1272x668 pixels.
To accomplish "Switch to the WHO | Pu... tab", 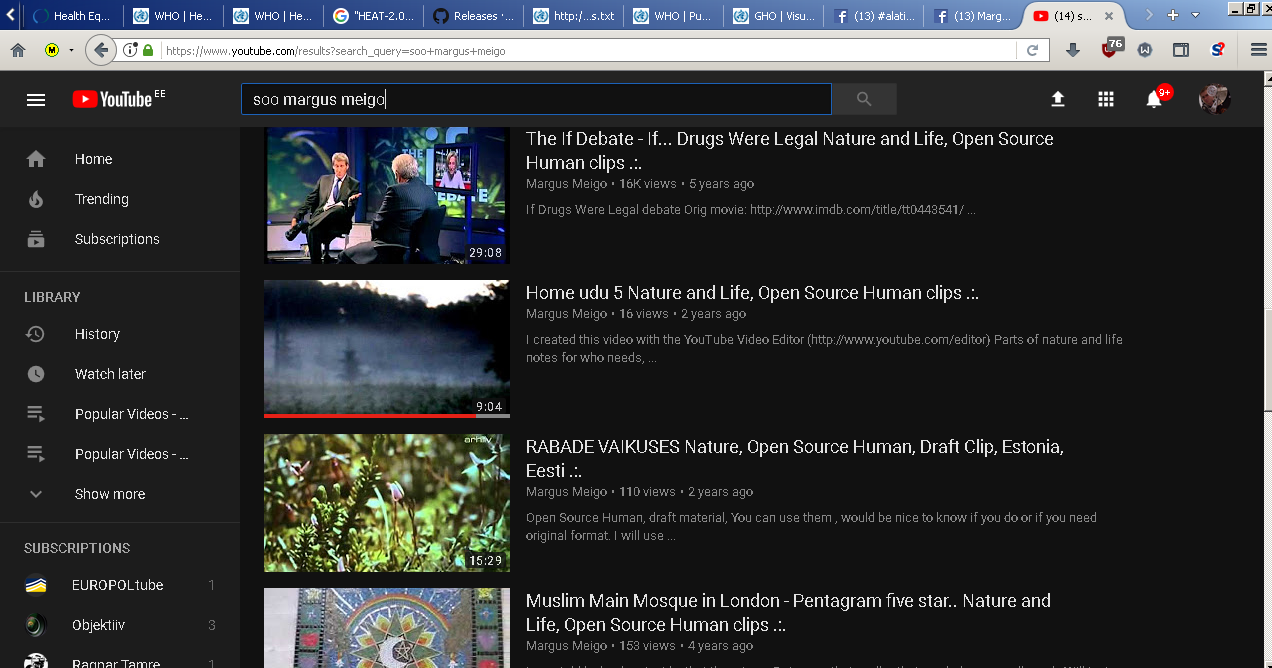I will 674,16.
